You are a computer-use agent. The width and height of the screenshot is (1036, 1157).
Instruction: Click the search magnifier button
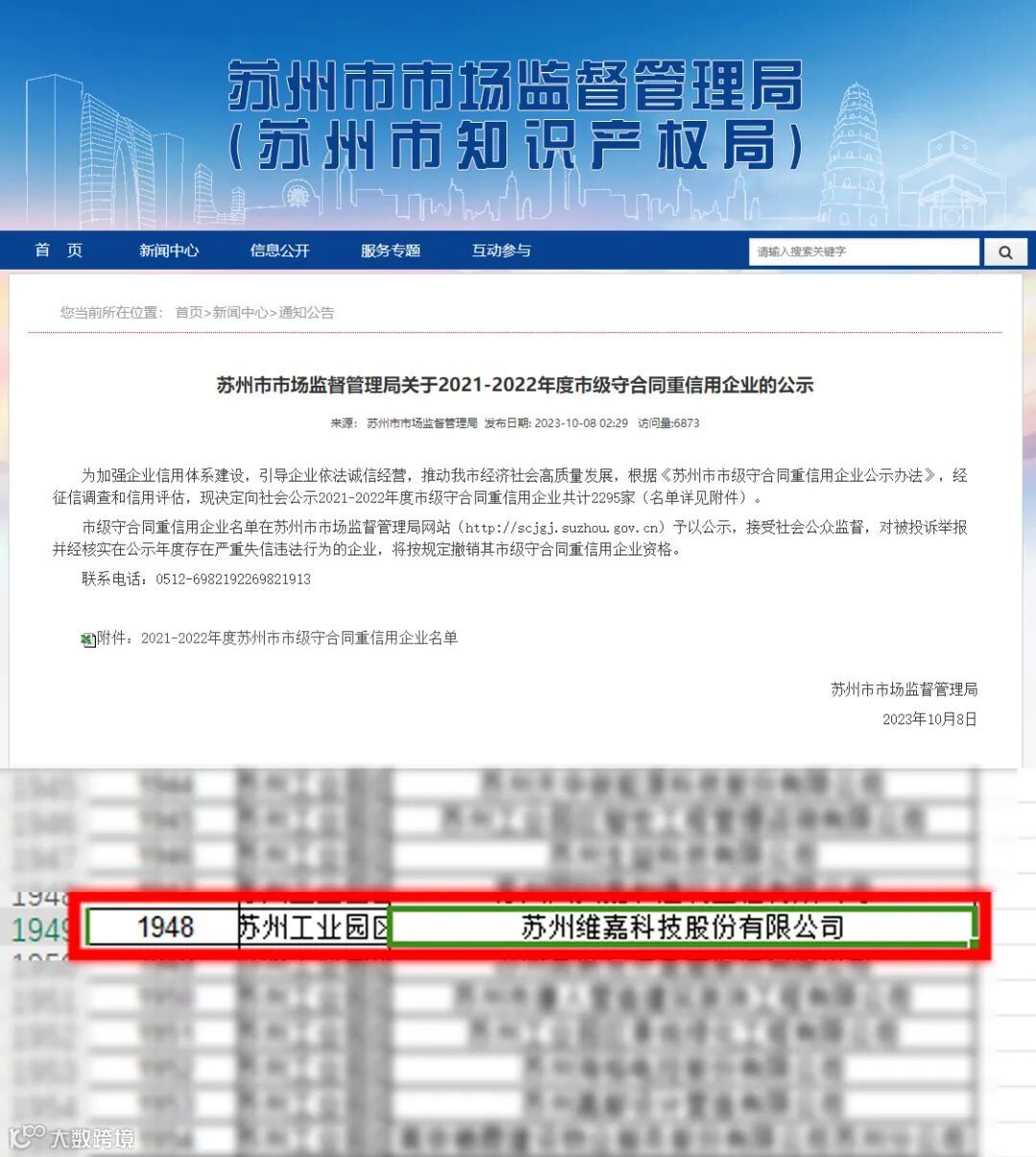1005,252
